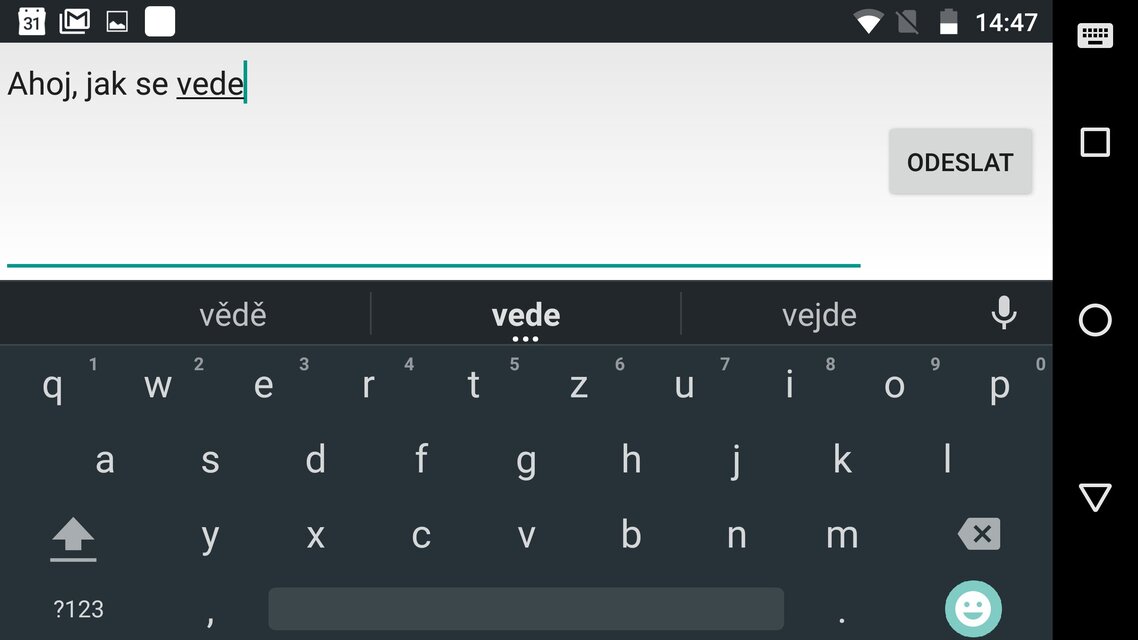Open the Gmail notification icon

(x=75, y=21)
